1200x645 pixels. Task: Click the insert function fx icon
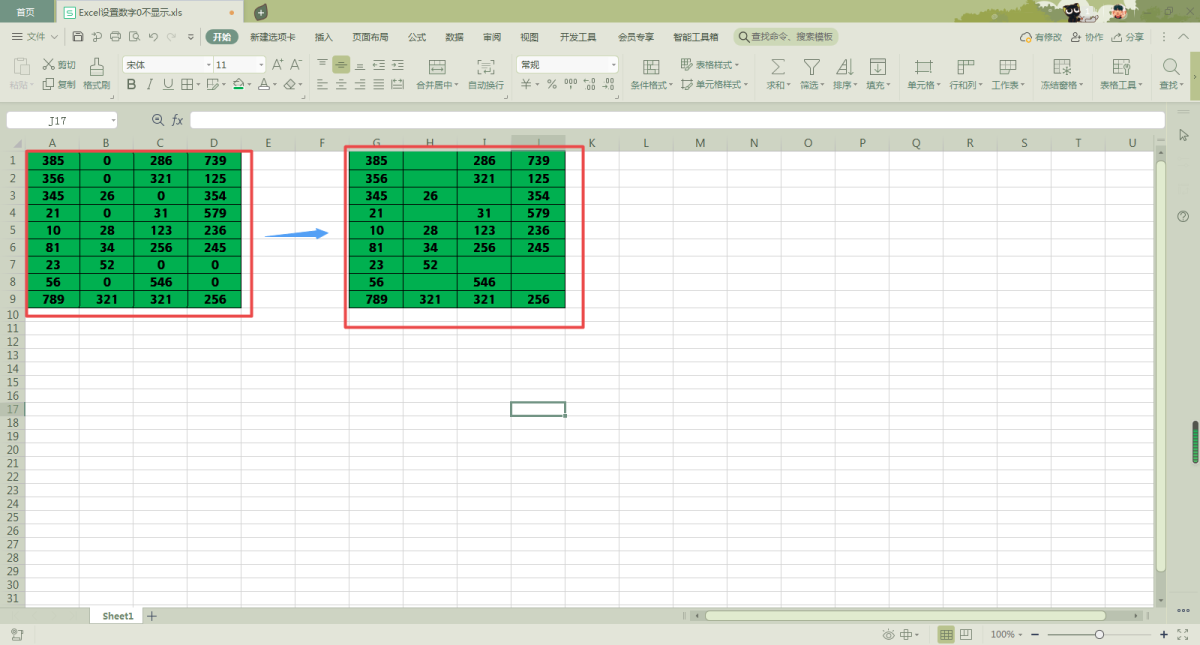(x=177, y=120)
